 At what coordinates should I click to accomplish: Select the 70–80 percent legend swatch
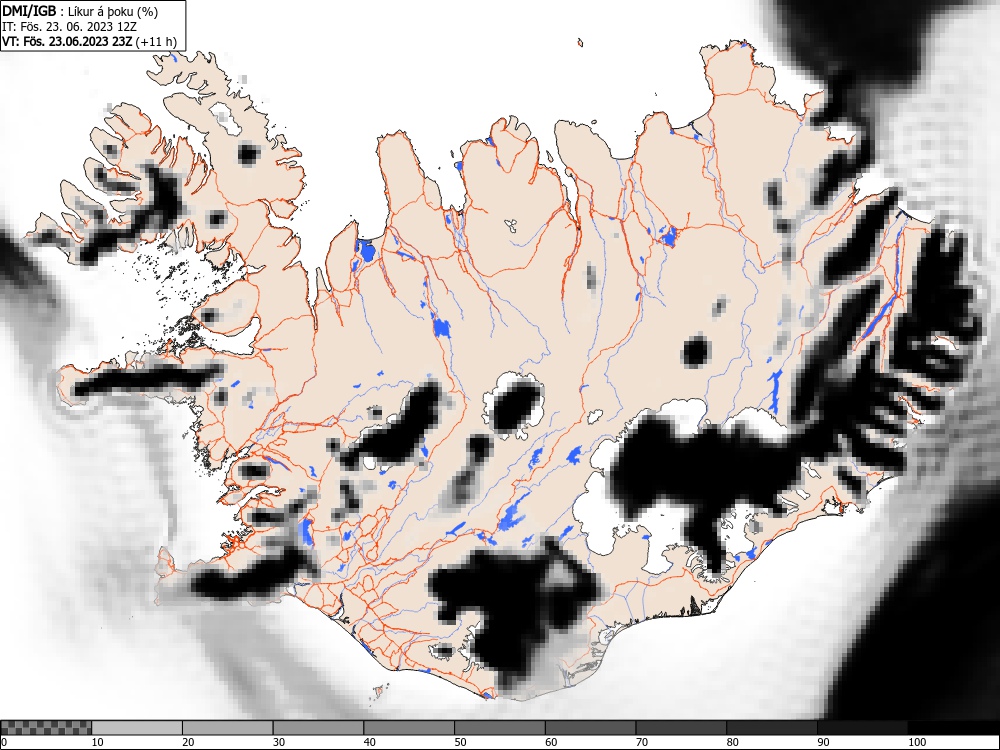(681, 728)
